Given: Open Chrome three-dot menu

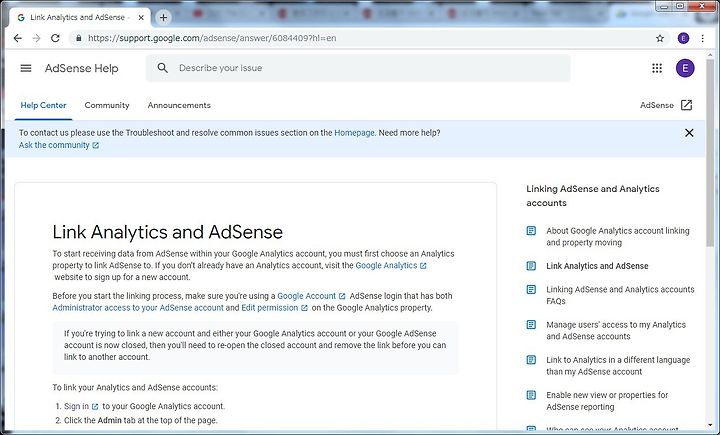Looking at the screenshot, I should [x=703, y=38].
